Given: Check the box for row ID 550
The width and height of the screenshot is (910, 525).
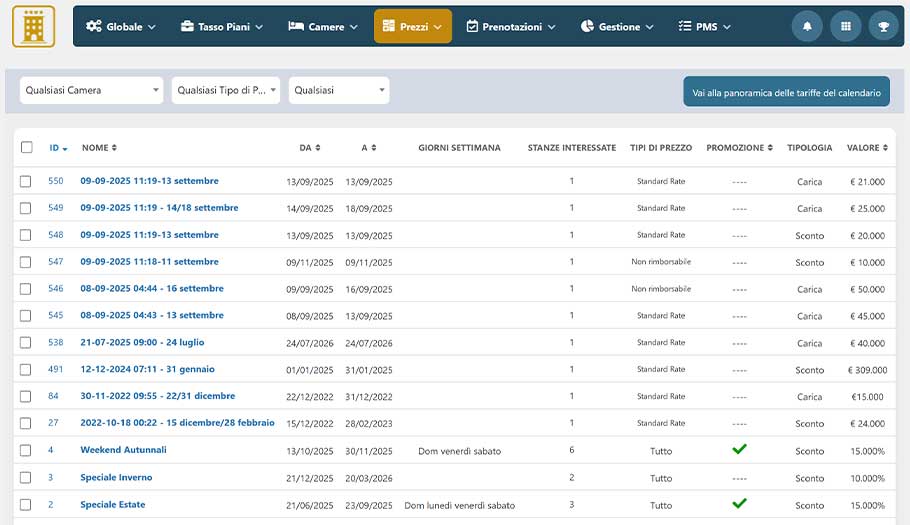Looking at the screenshot, I should click(26, 181).
